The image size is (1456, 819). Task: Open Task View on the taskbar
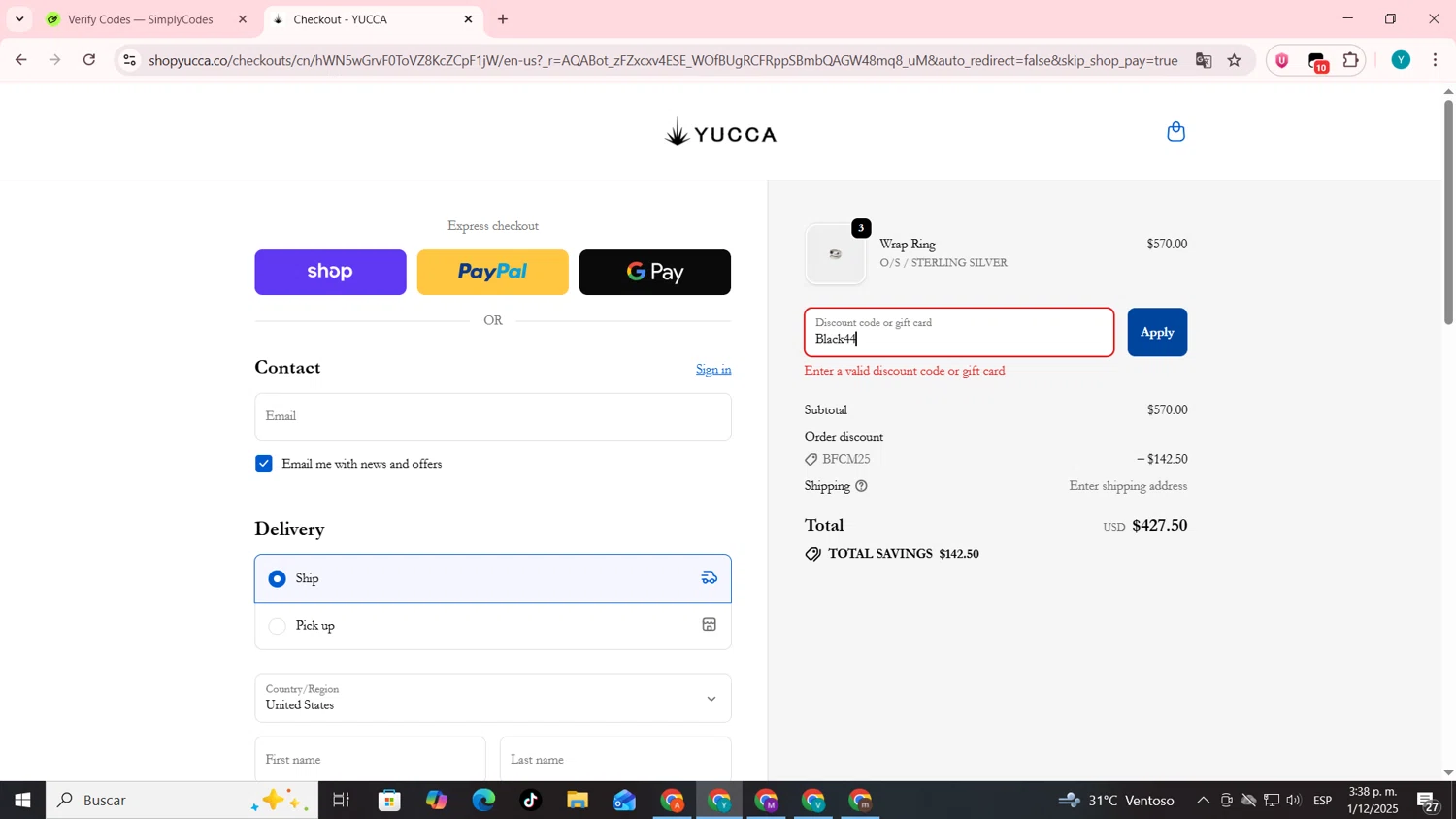[341, 801]
